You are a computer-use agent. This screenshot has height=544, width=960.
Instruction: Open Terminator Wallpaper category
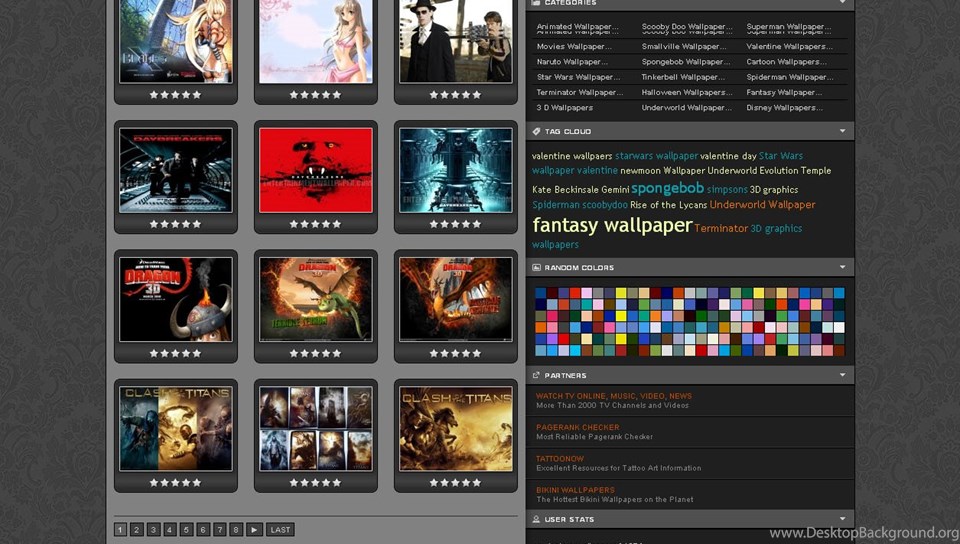(x=580, y=92)
